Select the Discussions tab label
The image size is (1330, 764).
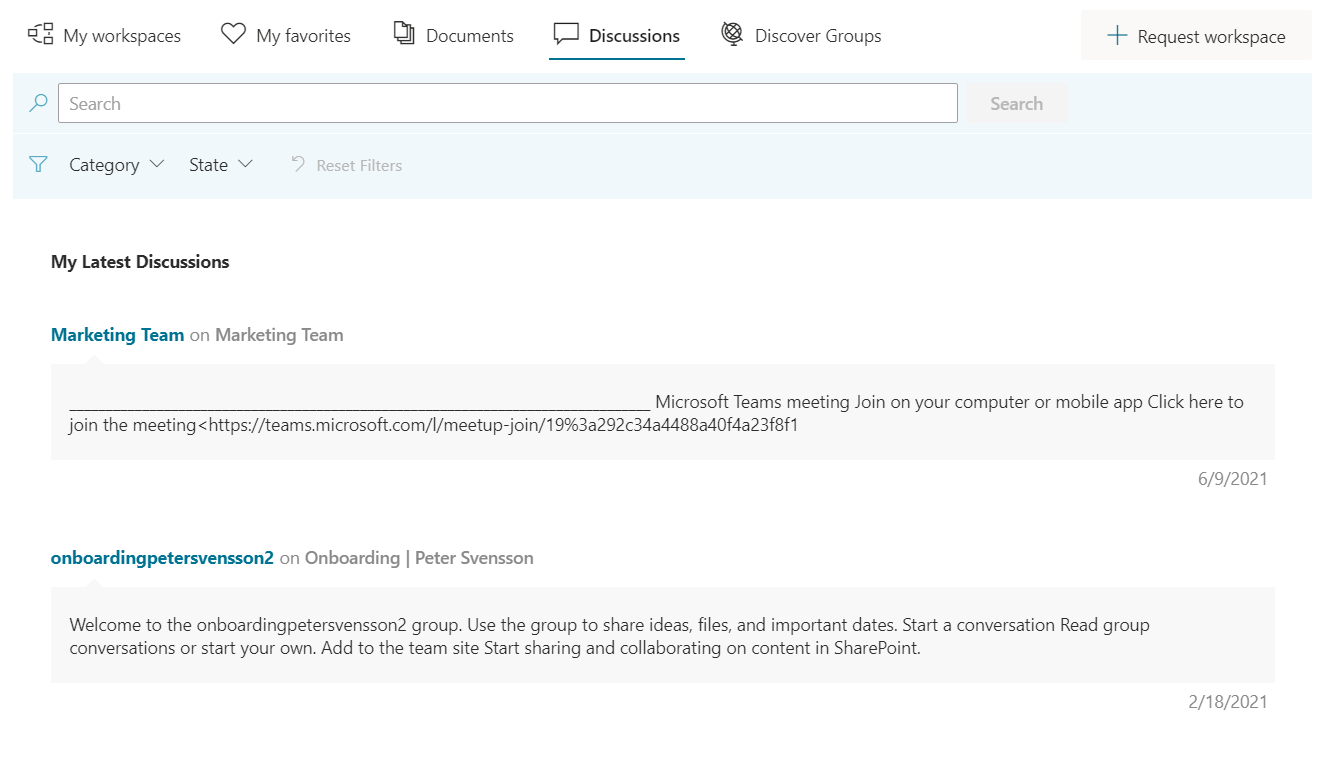[634, 36]
